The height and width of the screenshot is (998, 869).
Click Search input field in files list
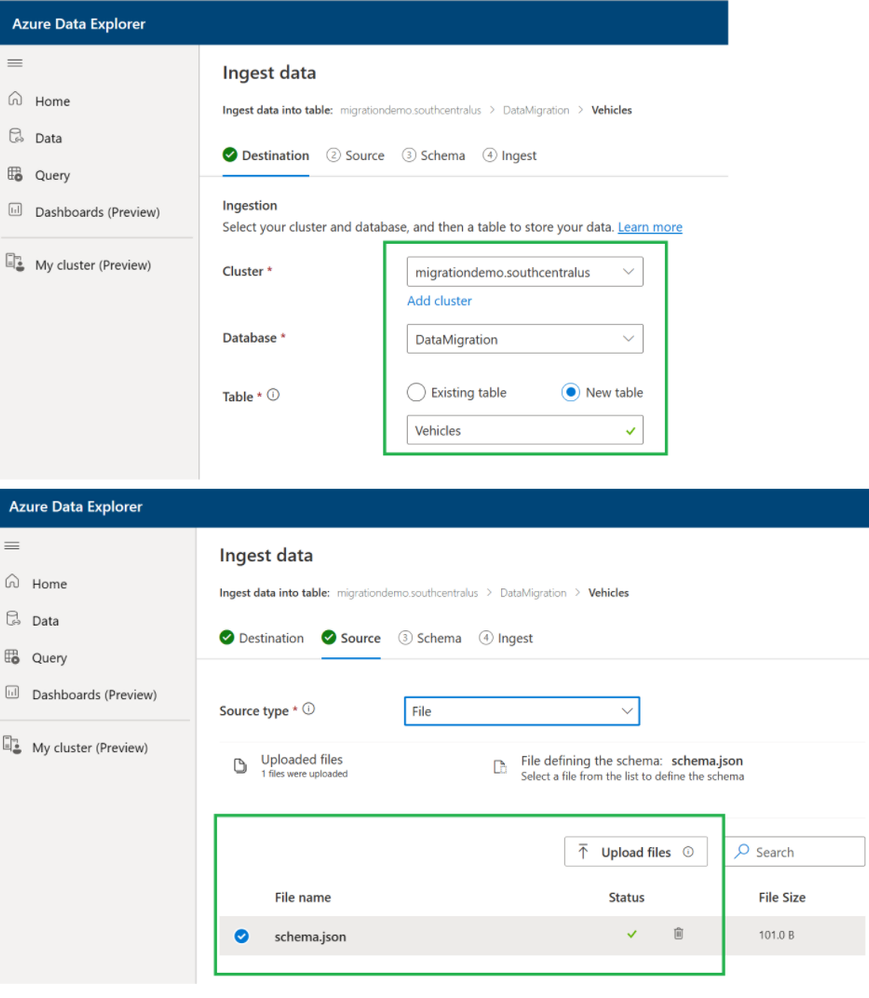795,852
